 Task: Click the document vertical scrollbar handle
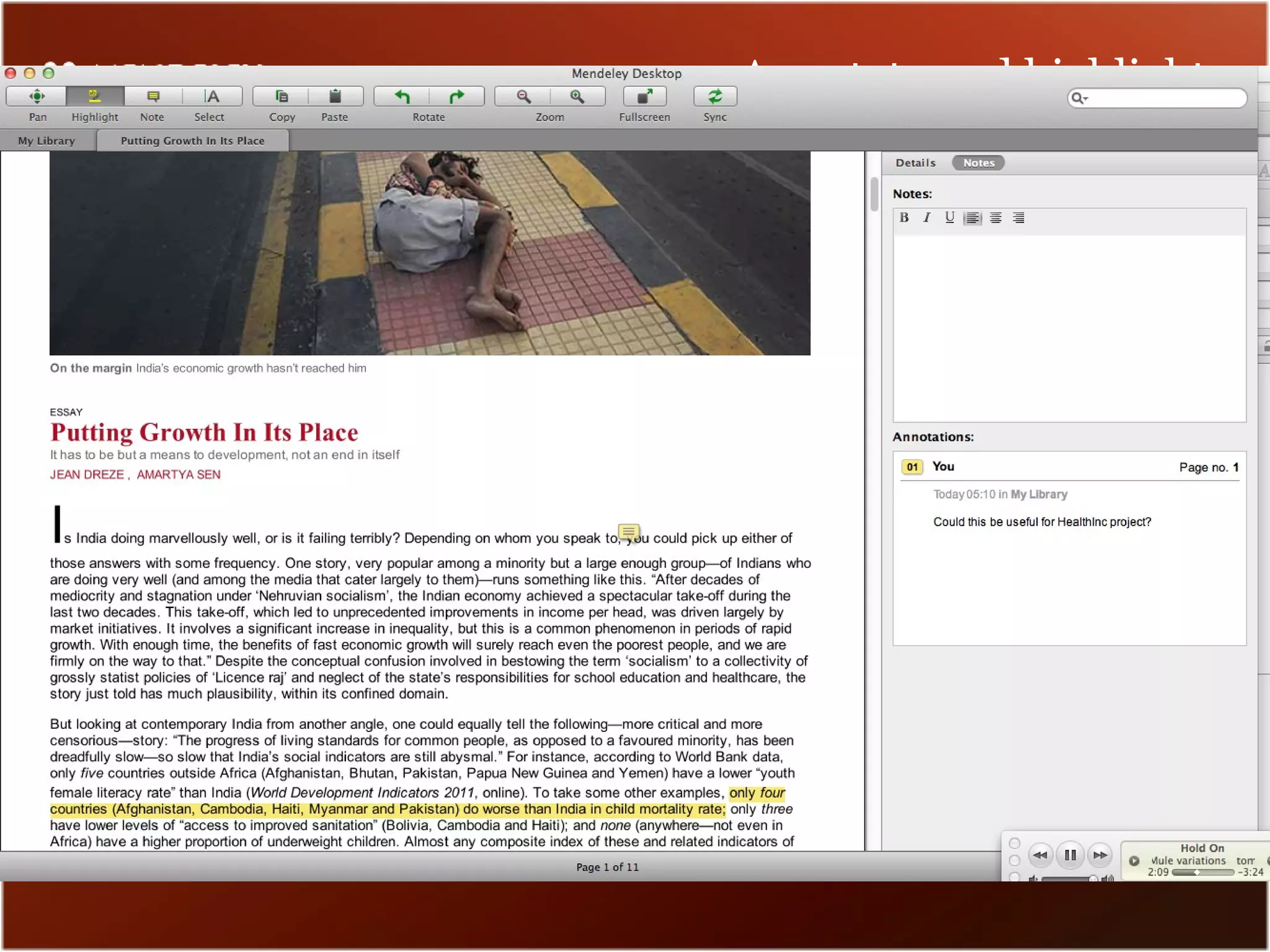[x=874, y=194]
